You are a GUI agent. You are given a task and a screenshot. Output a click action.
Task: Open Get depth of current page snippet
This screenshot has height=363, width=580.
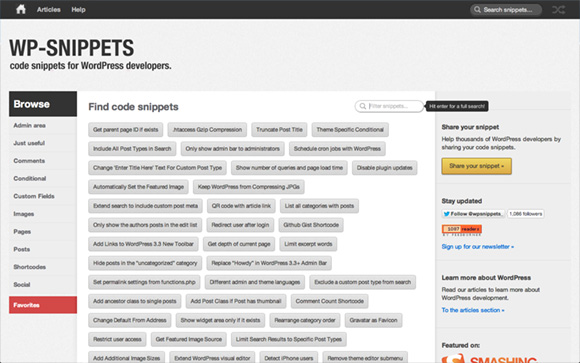(x=239, y=244)
